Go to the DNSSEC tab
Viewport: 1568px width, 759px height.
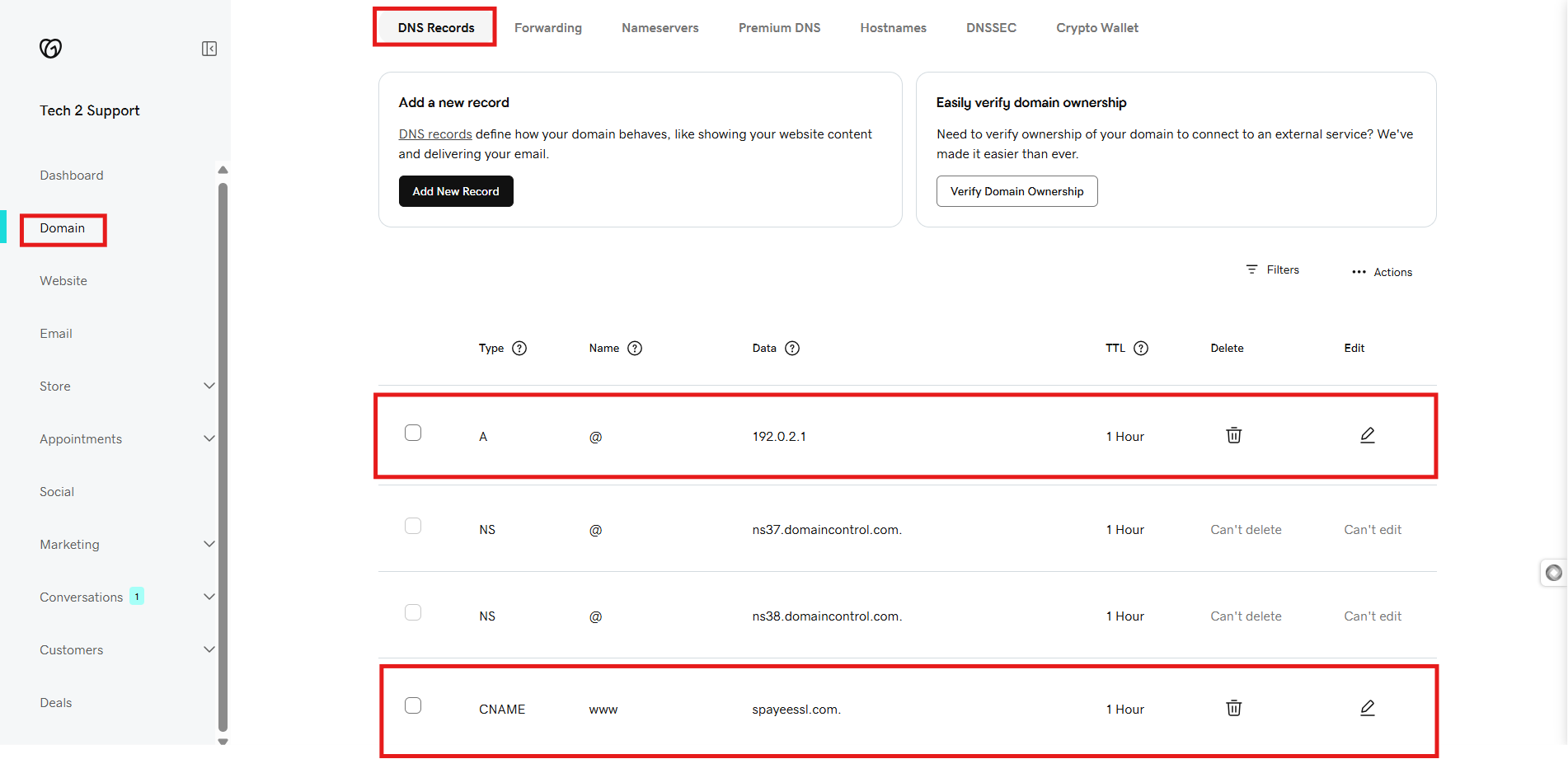(991, 28)
